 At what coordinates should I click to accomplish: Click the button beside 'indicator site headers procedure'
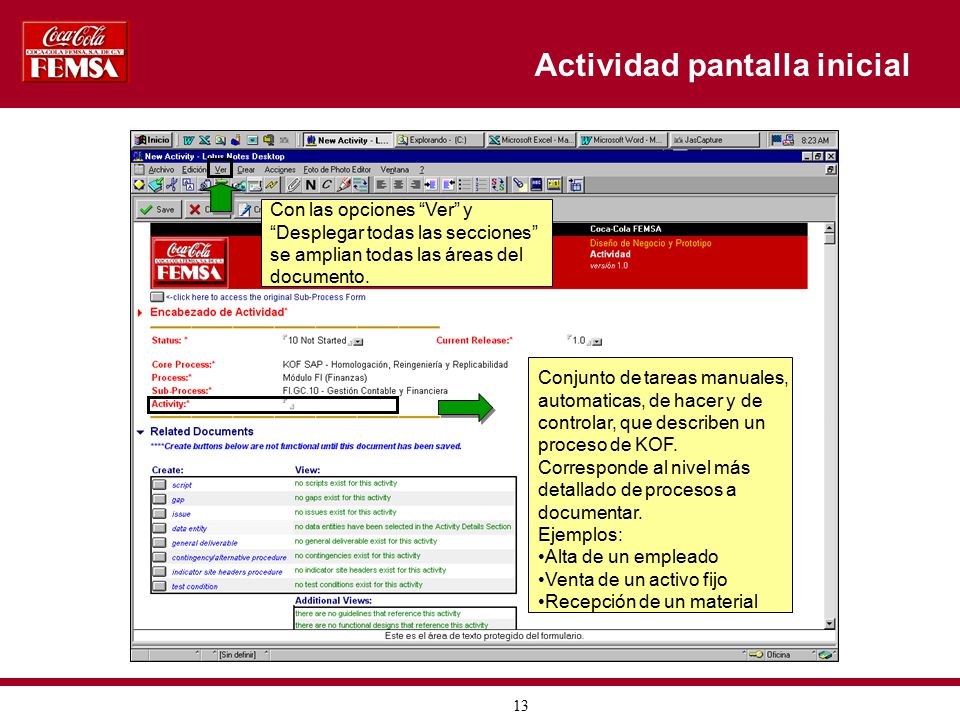(159, 571)
